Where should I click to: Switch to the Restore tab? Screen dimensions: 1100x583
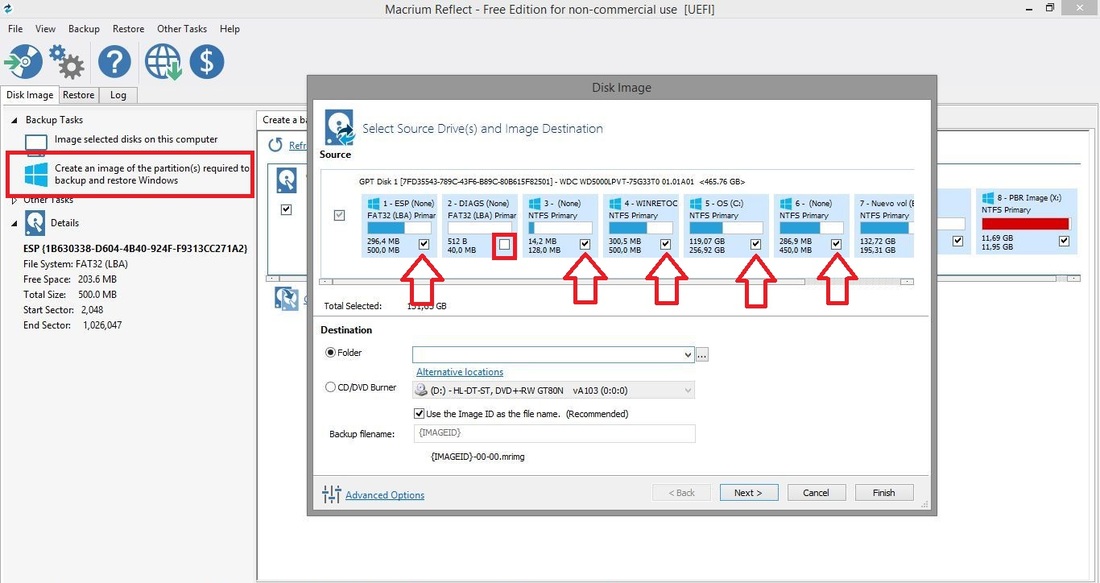click(78, 95)
